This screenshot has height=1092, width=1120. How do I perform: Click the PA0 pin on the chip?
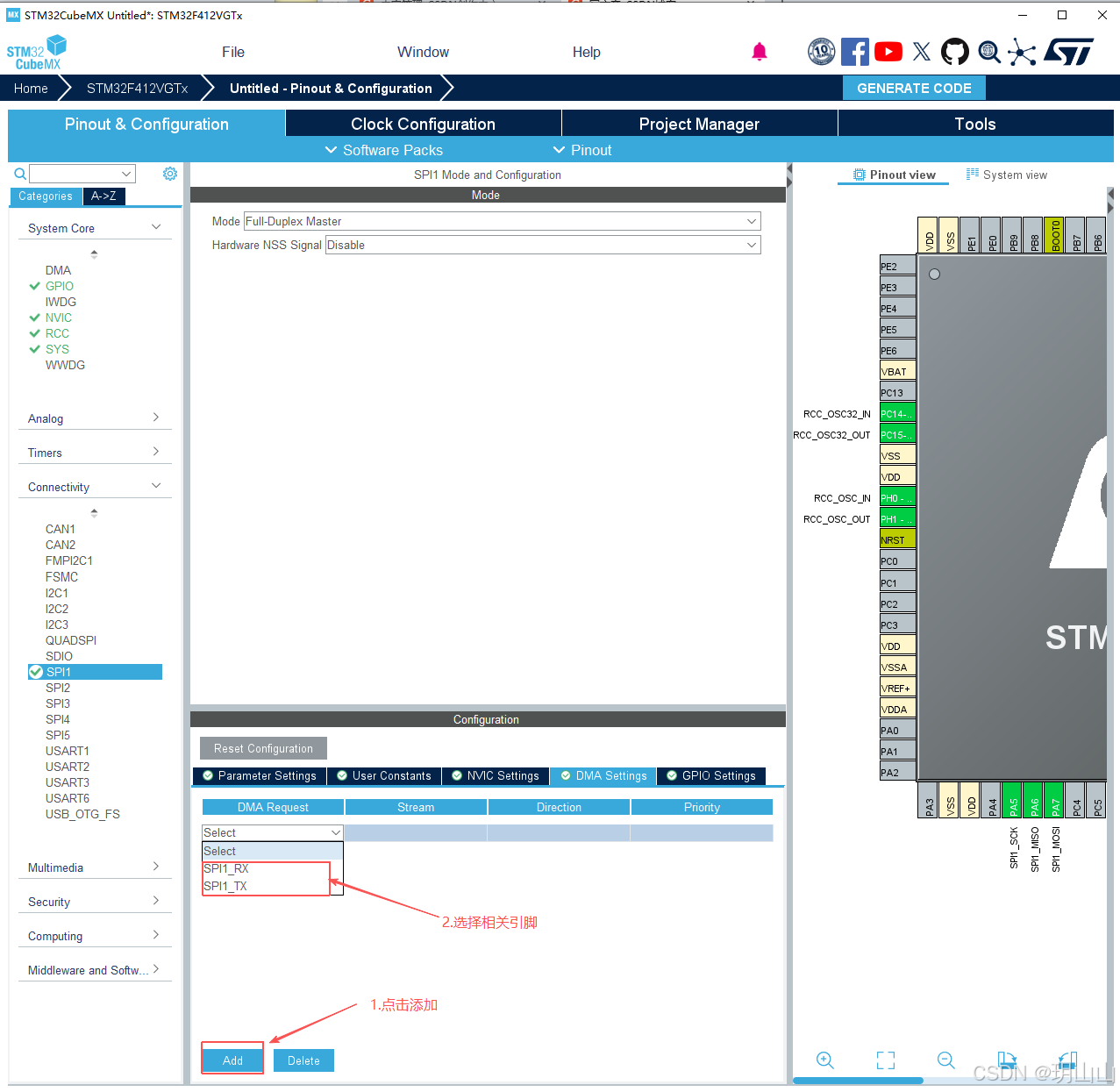898,730
